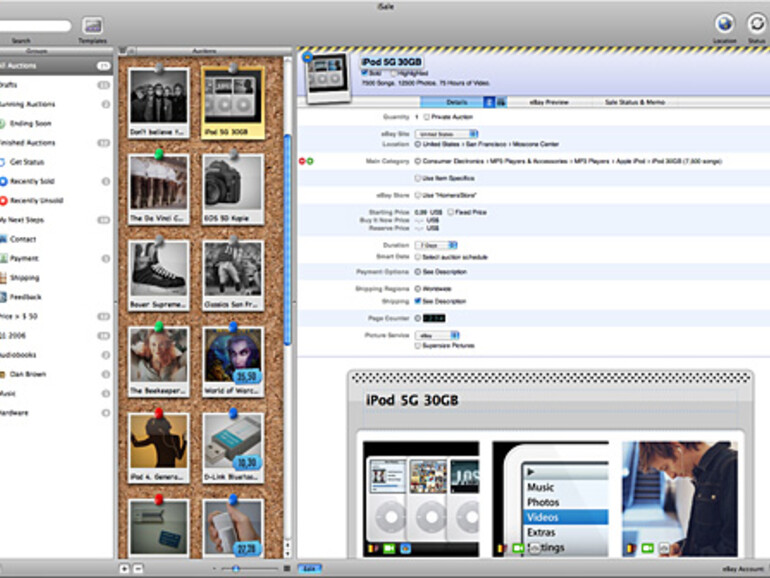The width and height of the screenshot is (770, 578).
Task: Open the Templates toolbar icon
Action: tap(92, 26)
